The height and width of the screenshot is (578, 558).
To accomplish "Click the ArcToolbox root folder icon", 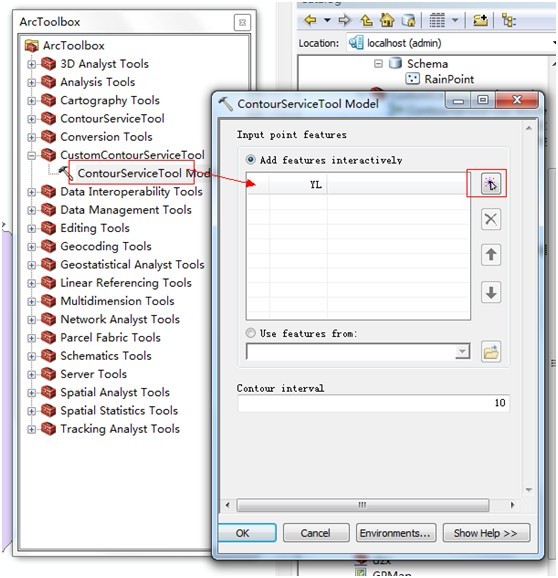I will 32,46.
